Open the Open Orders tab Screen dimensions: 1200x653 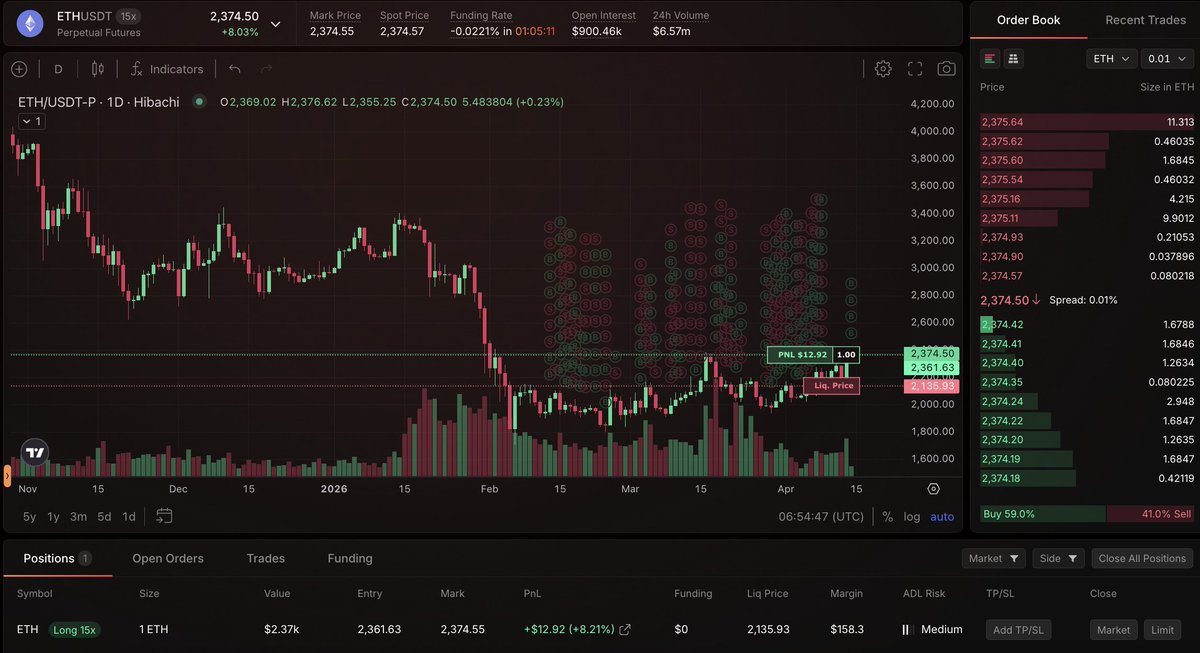168,558
